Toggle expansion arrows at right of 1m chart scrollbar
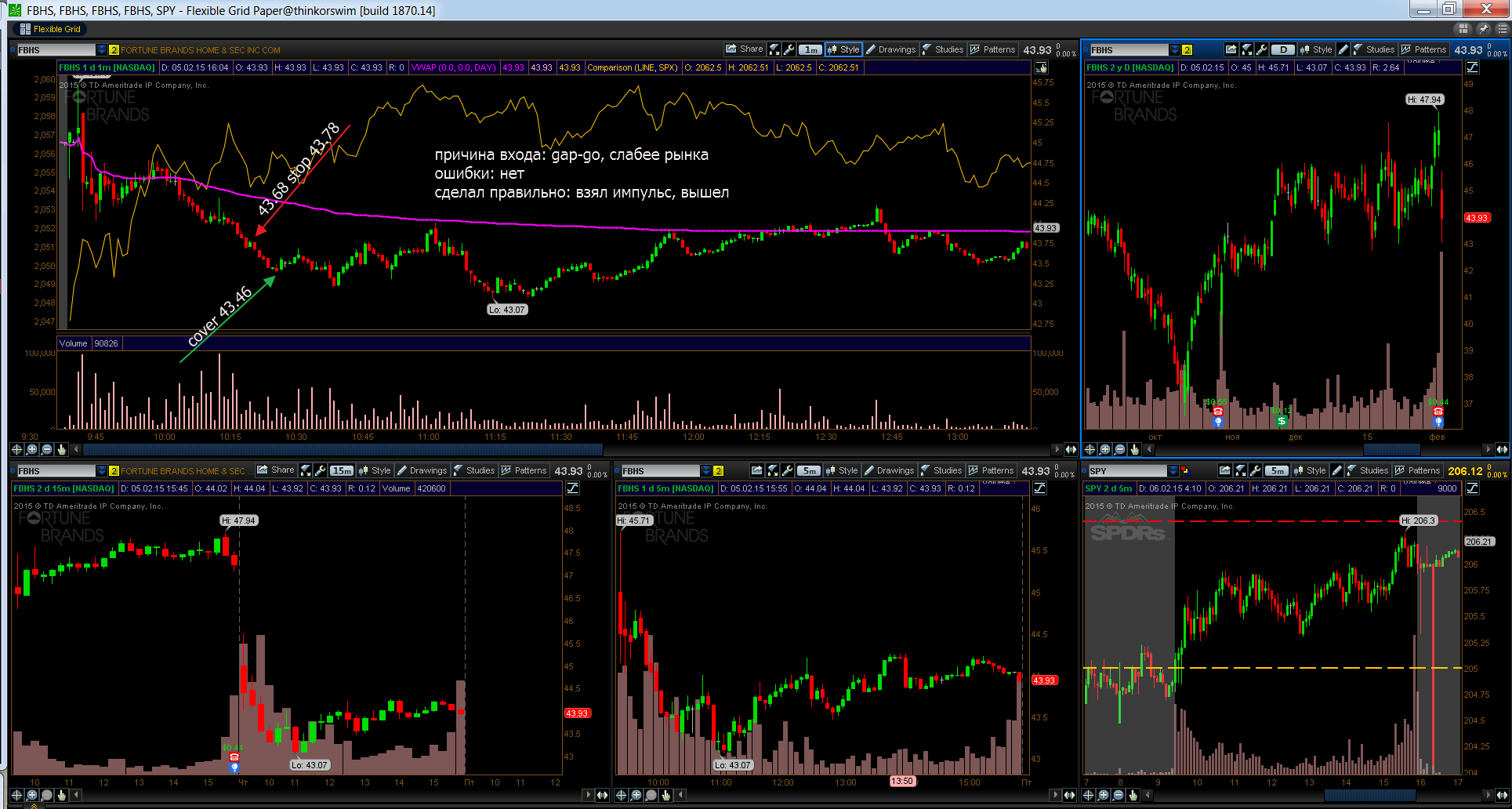The height and width of the screenshot is (809, 1512). (x=1071, y=449)
